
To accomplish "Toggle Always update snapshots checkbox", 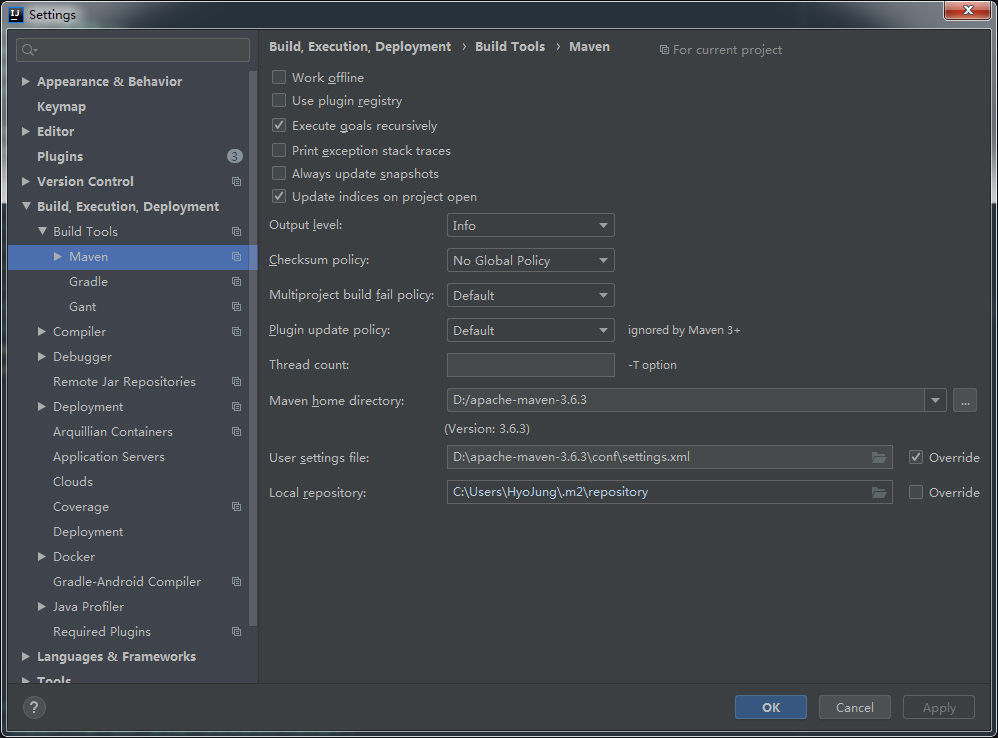I will (279, 174).
